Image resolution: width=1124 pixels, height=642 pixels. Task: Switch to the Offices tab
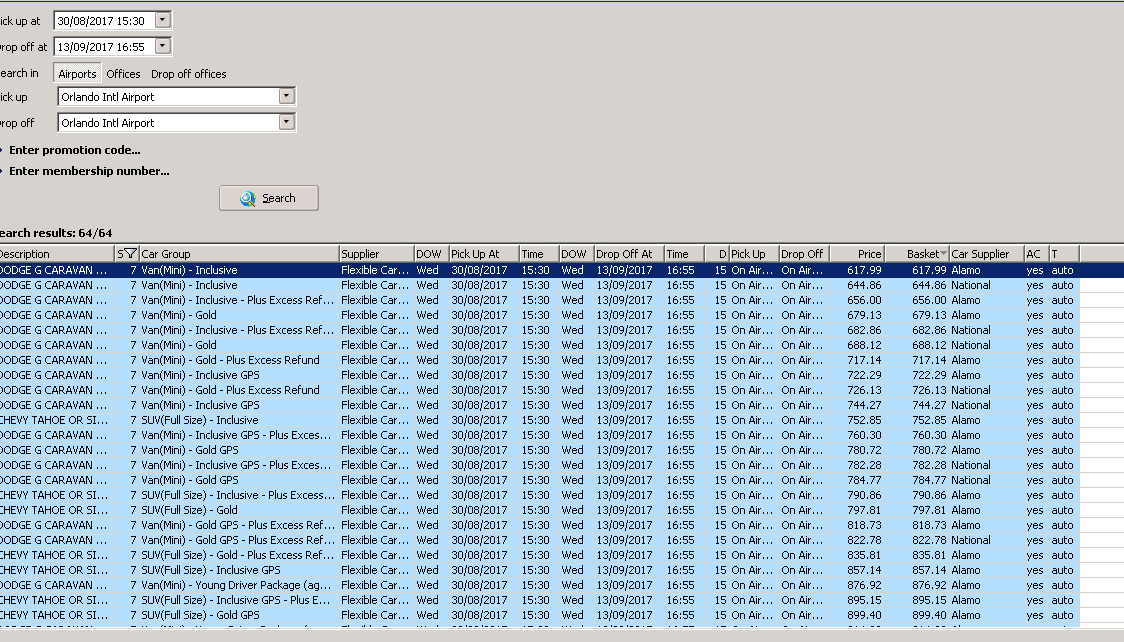click(123, 74)
